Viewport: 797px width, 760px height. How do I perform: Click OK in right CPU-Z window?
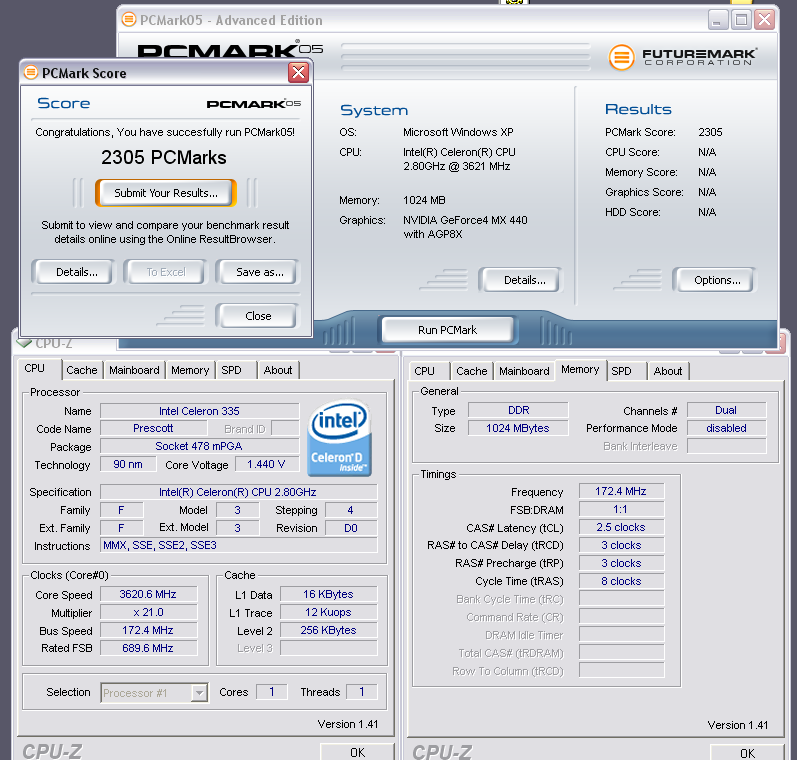click(x=747, y=753)
